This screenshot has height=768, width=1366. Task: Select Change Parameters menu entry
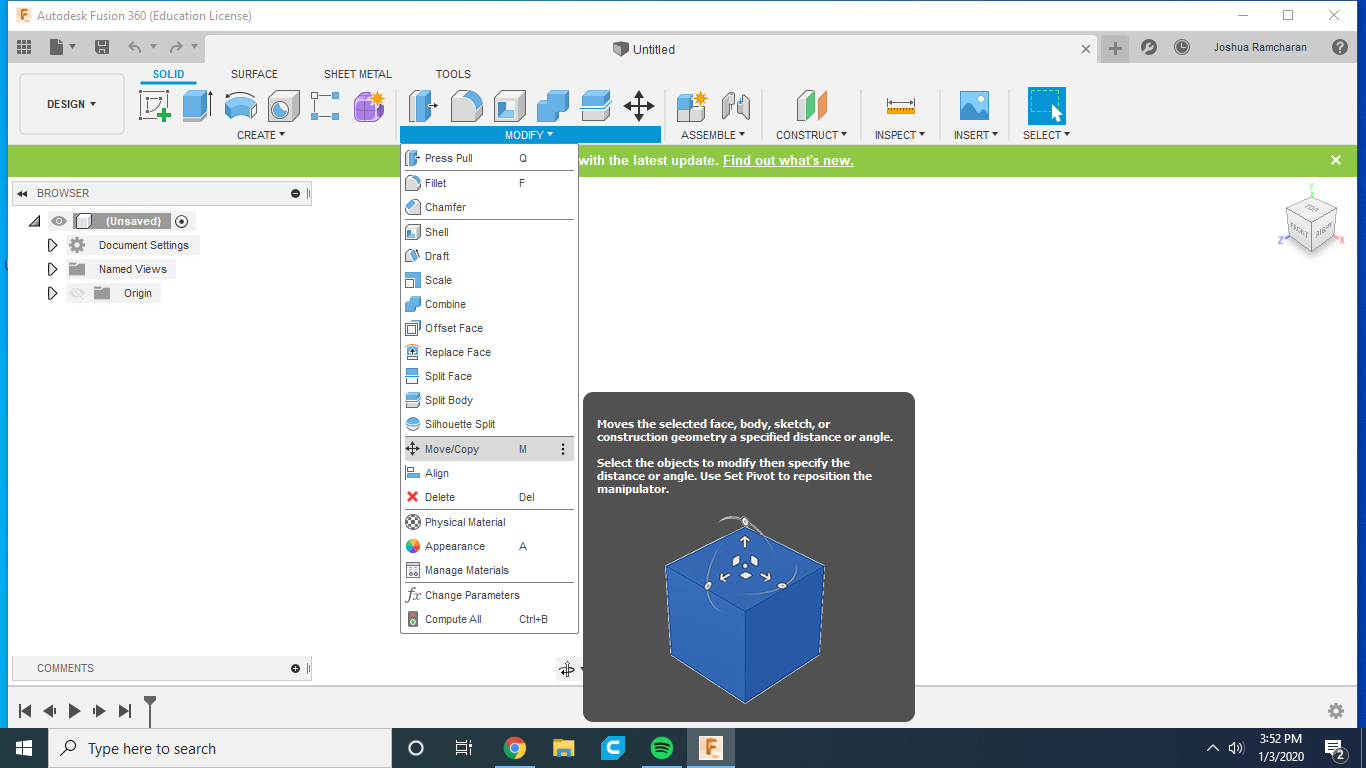pos(489,595)
